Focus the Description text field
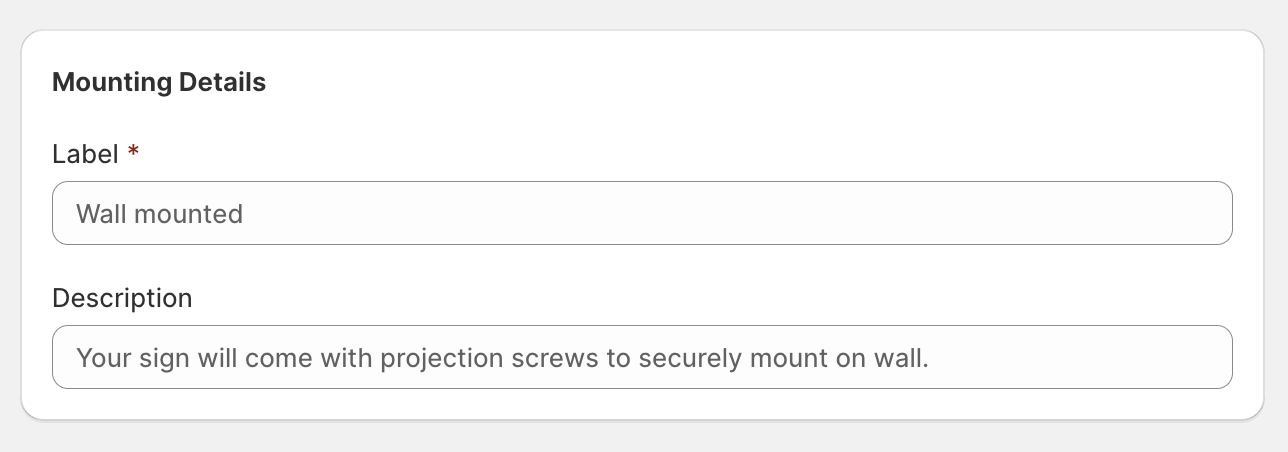 [x=640, y=357]
